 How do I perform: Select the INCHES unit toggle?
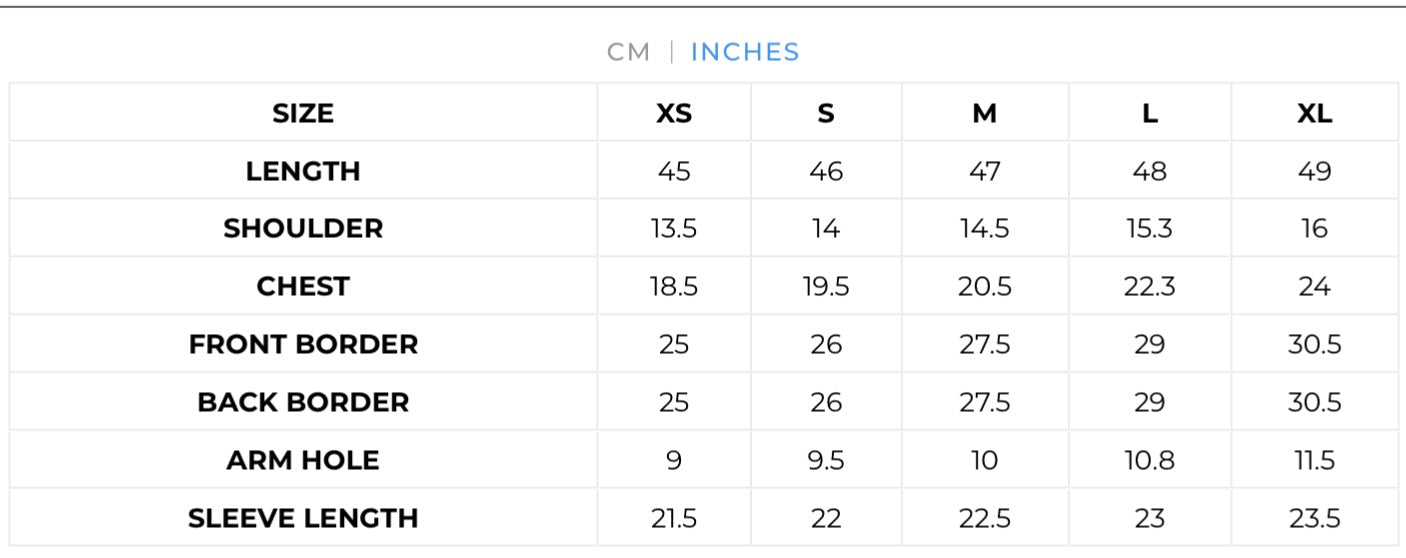click(745, 52)
